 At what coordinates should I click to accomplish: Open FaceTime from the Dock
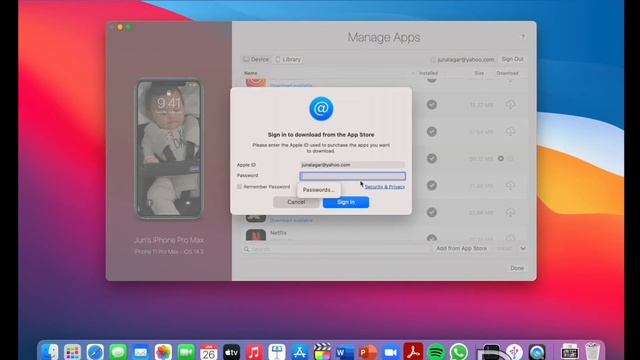point(186,352)
